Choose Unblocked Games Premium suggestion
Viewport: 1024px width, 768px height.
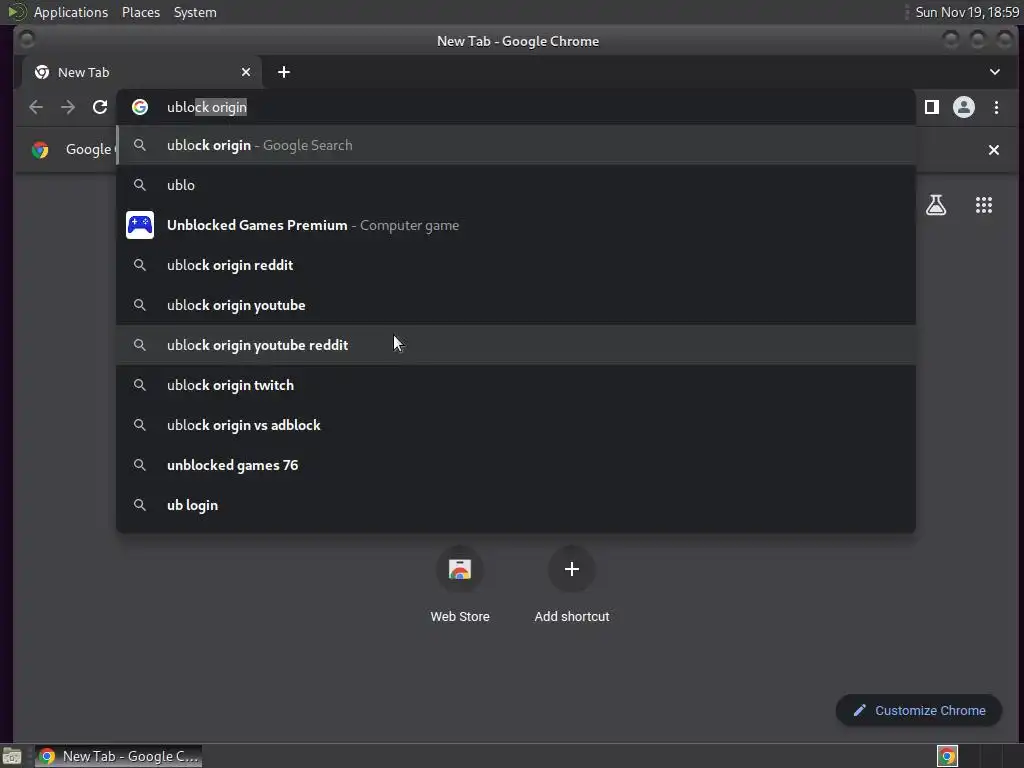(x=516, y=225)
